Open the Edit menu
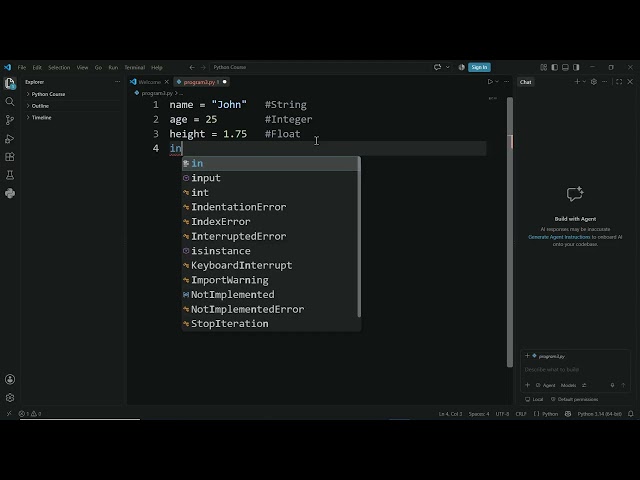The width and height of the screenshot is (640, 480). click(x=37, y=67)
